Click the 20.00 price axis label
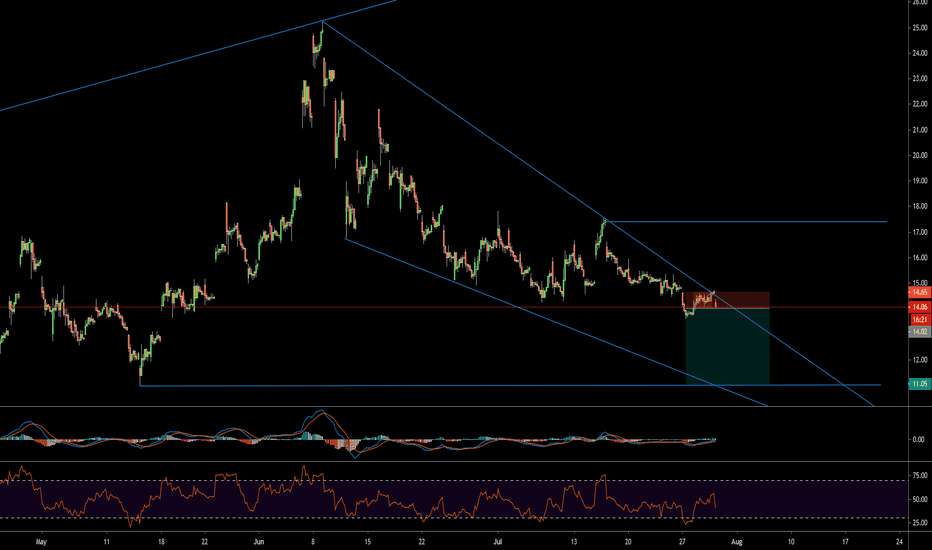The image size is (932, 550). [x=920, y=155]
